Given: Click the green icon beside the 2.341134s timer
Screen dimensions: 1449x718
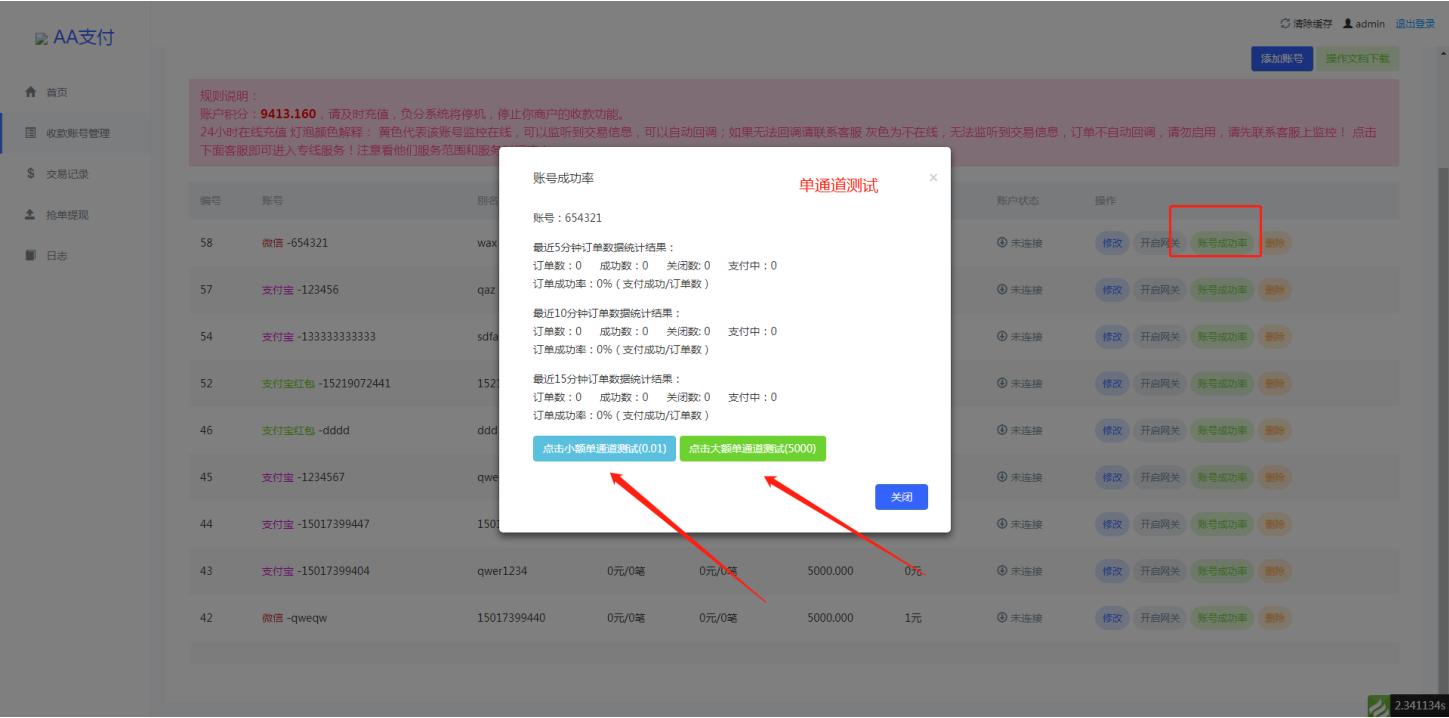Looking at the screenshot, I should point(1378,706).
